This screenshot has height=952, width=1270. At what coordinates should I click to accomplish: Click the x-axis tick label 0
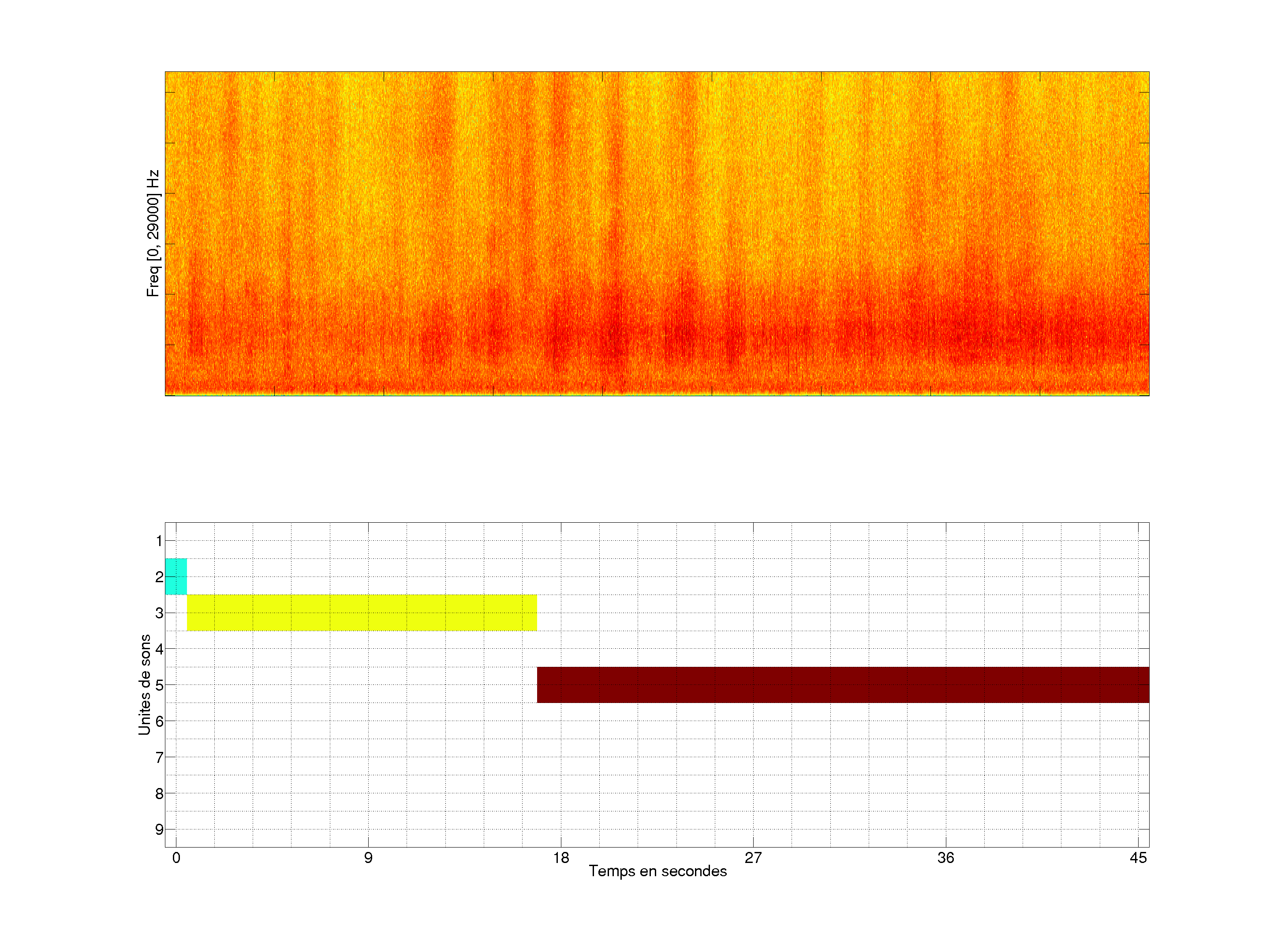click(176, 858)
